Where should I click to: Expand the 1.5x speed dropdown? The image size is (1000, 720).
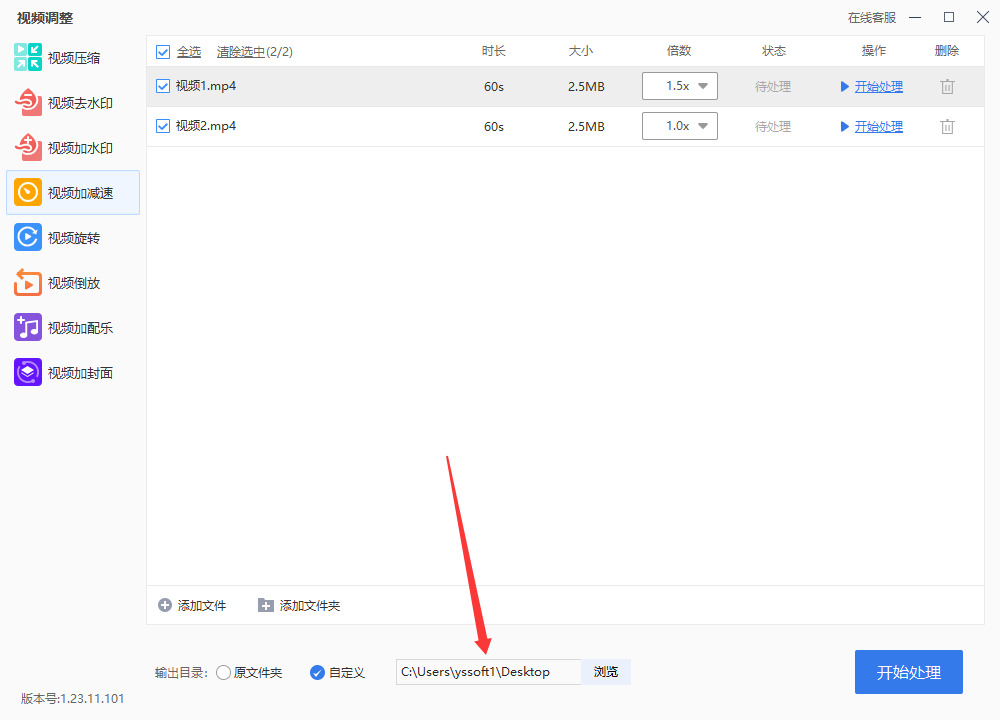point(680,86)
